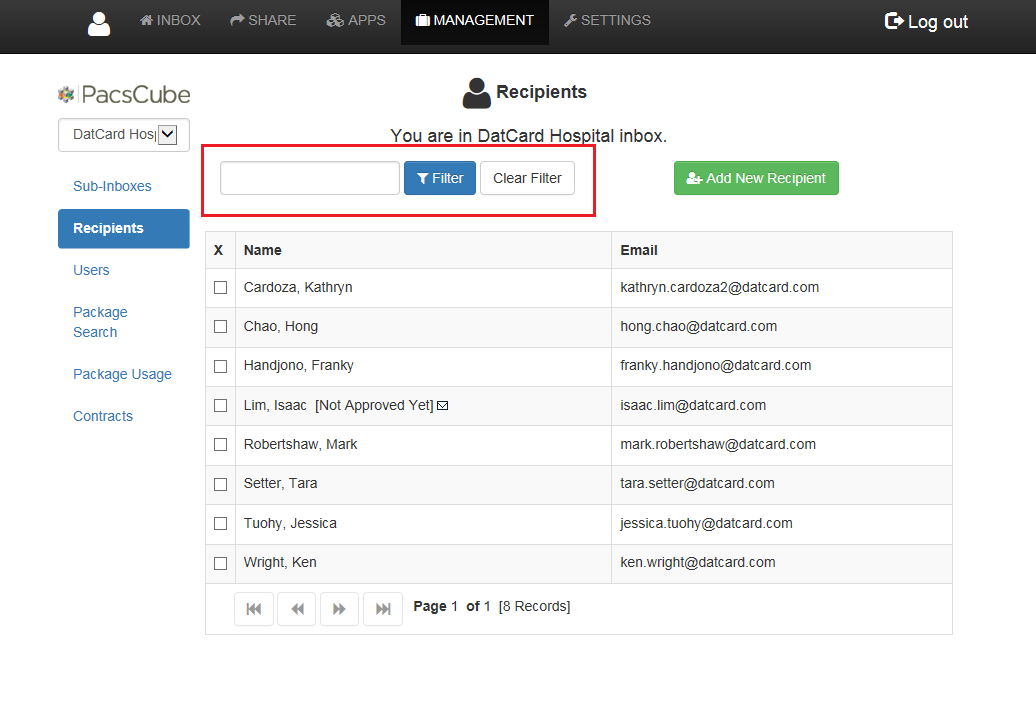Click email ken.wright@datcard.com
Screen dimensions: 1036x715
(x=698, y=562)
